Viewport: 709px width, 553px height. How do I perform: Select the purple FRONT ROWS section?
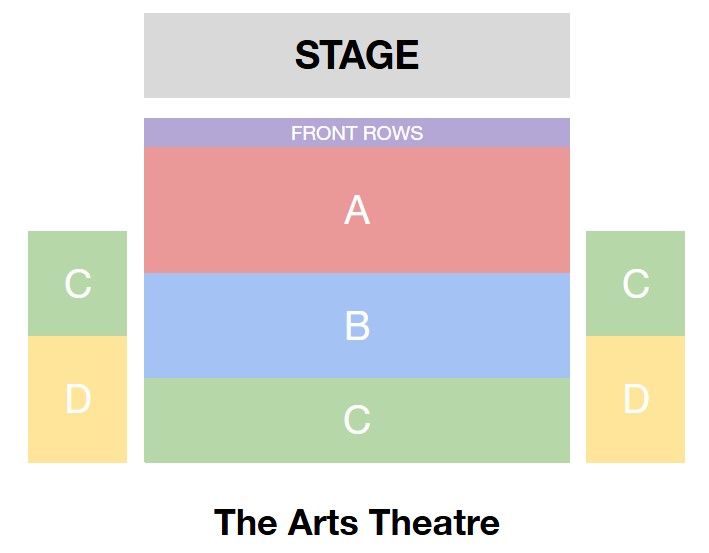[x=357, y=132]
